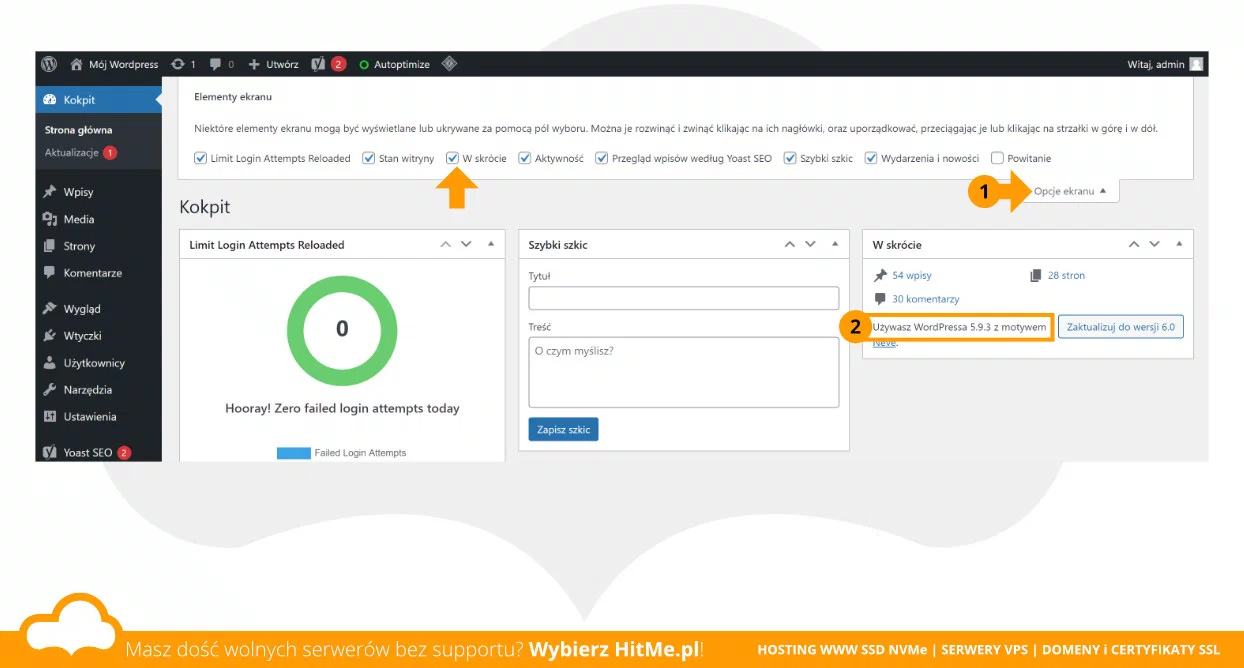Open the 54 wpisy link
Screen dimensions: 1244x668
click(912, 275)
